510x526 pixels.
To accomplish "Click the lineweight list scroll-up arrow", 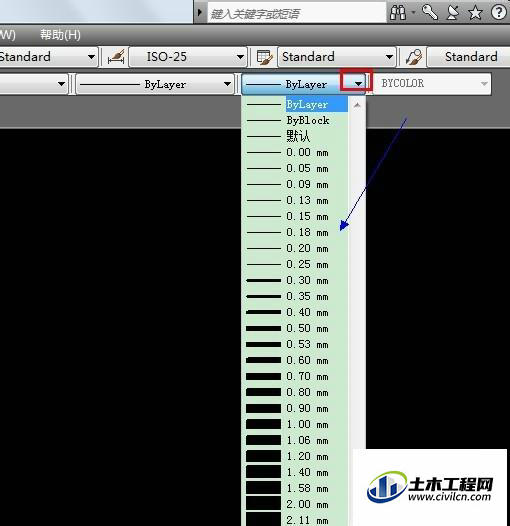I will (357, 105).
